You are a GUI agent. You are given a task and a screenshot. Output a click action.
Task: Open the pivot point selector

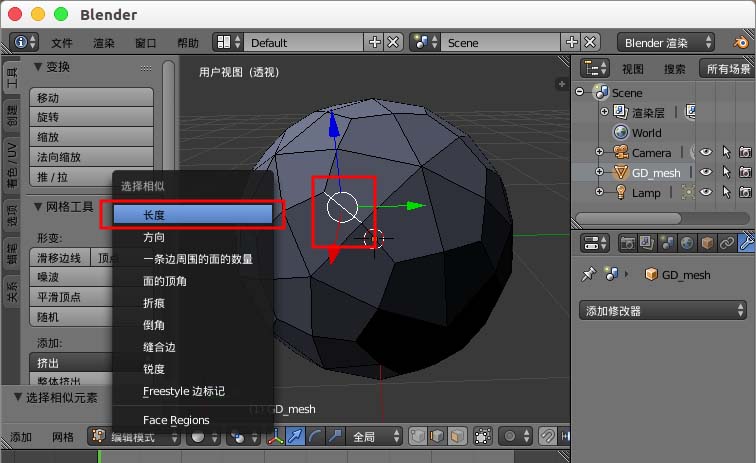pos(243,437)
